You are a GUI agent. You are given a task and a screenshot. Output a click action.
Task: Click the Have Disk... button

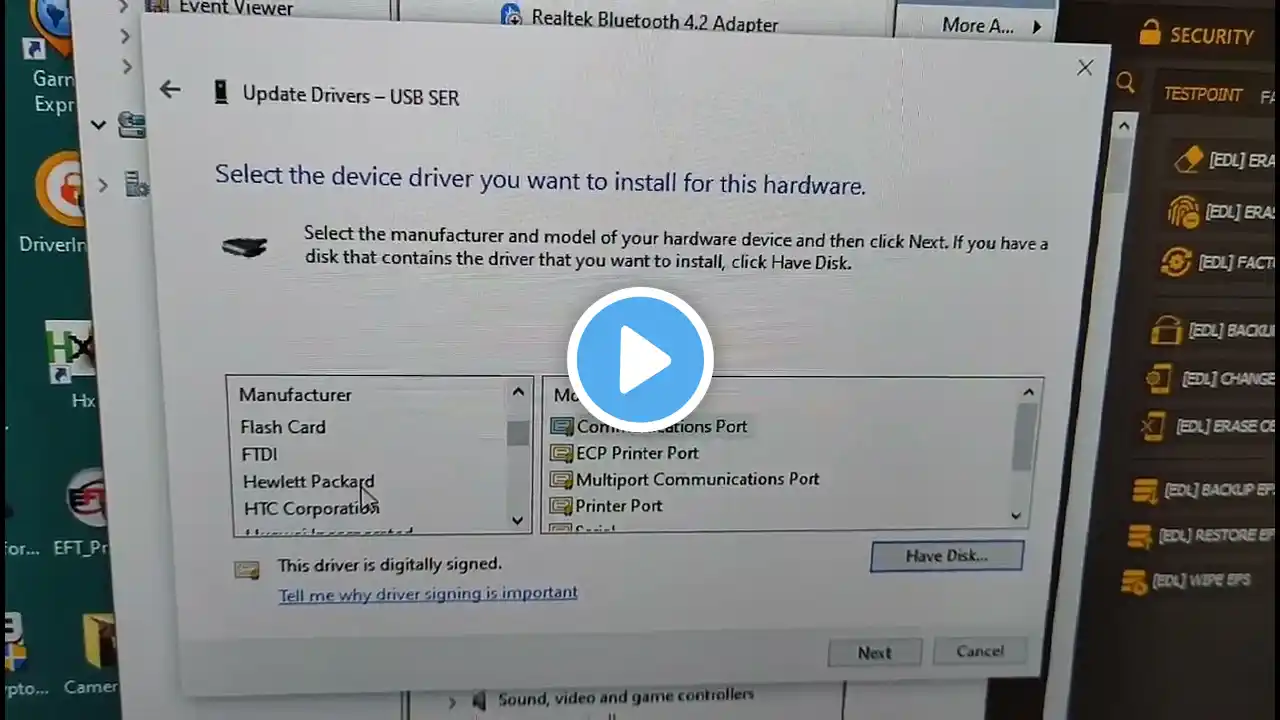(x=946, y=556)
